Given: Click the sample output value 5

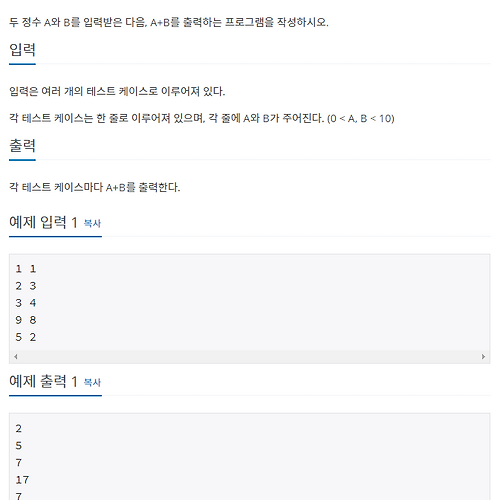Looking at the screenshot, I should [19, 446].
